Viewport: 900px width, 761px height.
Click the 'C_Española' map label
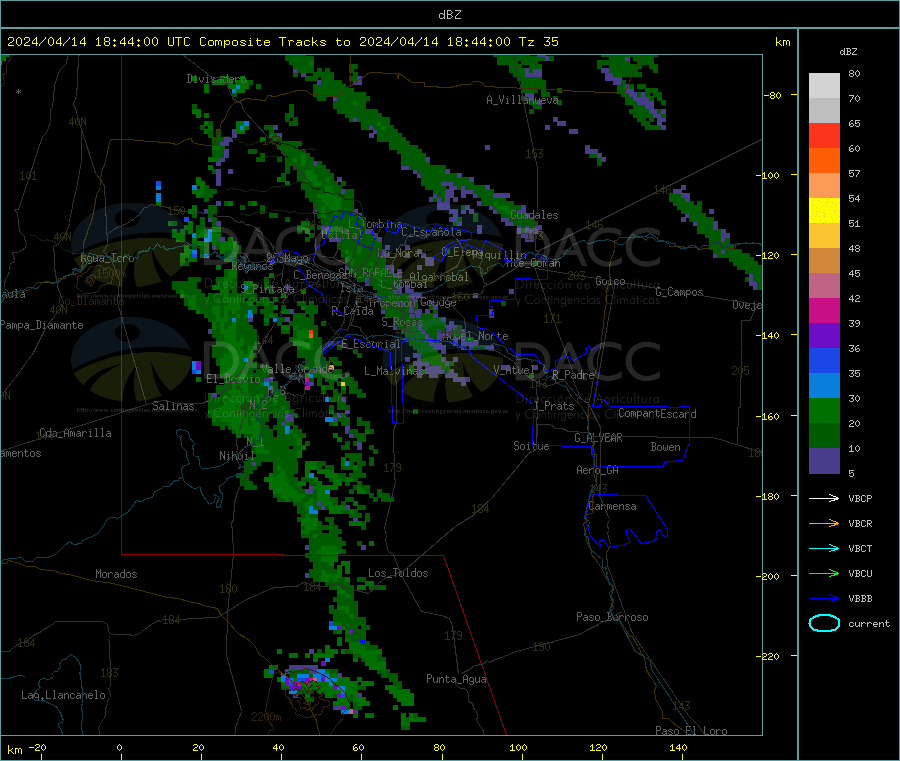click(431, 232)
